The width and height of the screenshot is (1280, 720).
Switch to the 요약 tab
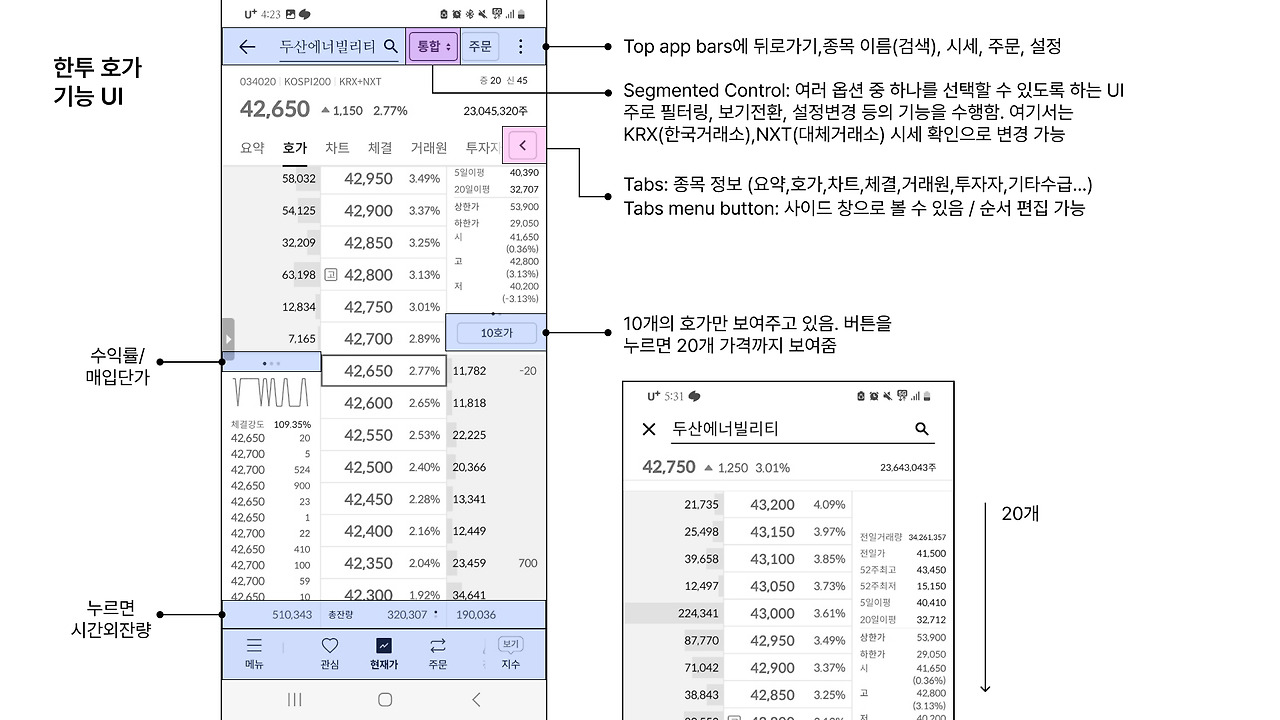coord(252,148)
